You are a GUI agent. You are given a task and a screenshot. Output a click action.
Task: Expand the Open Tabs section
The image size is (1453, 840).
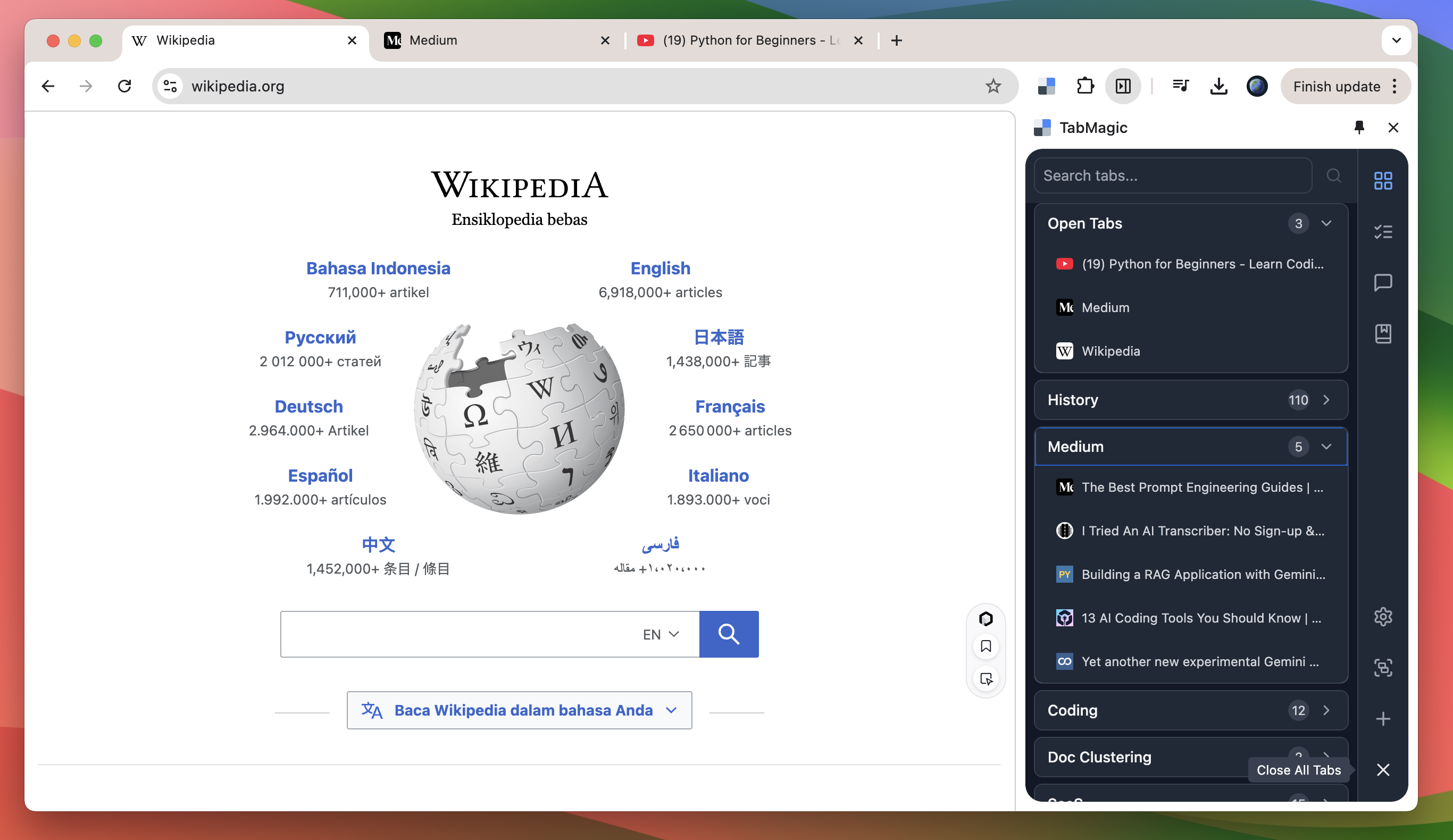[x=1327, y=223]
